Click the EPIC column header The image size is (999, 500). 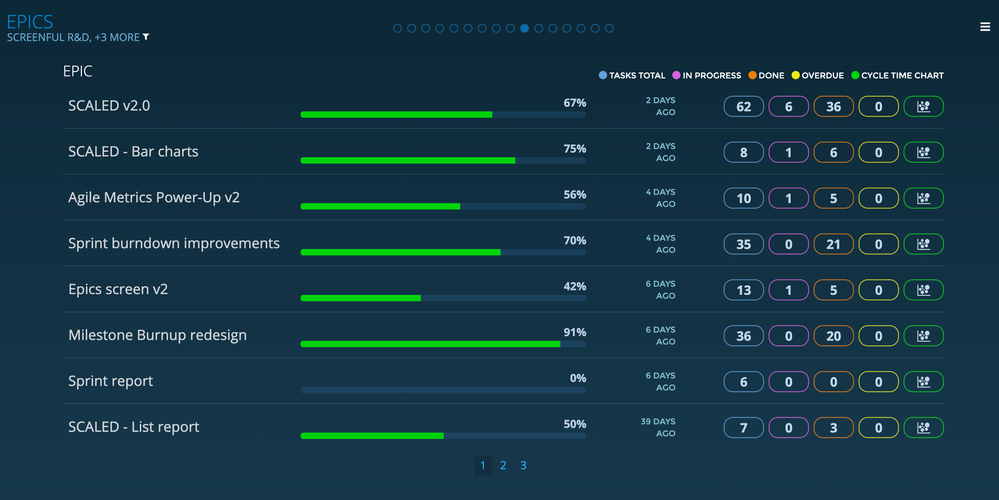click(x=77, y=71)
